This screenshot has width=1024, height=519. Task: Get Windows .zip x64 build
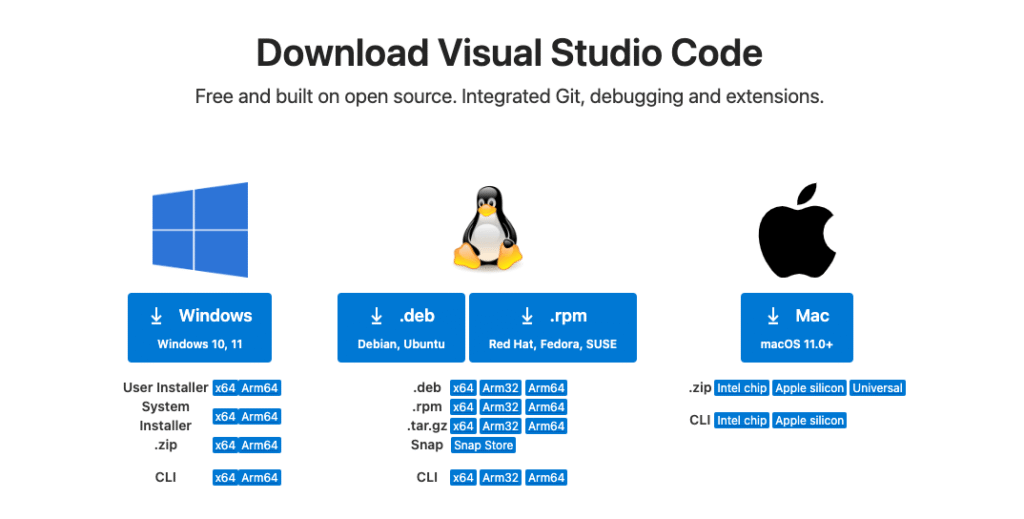tap(225, 445)
